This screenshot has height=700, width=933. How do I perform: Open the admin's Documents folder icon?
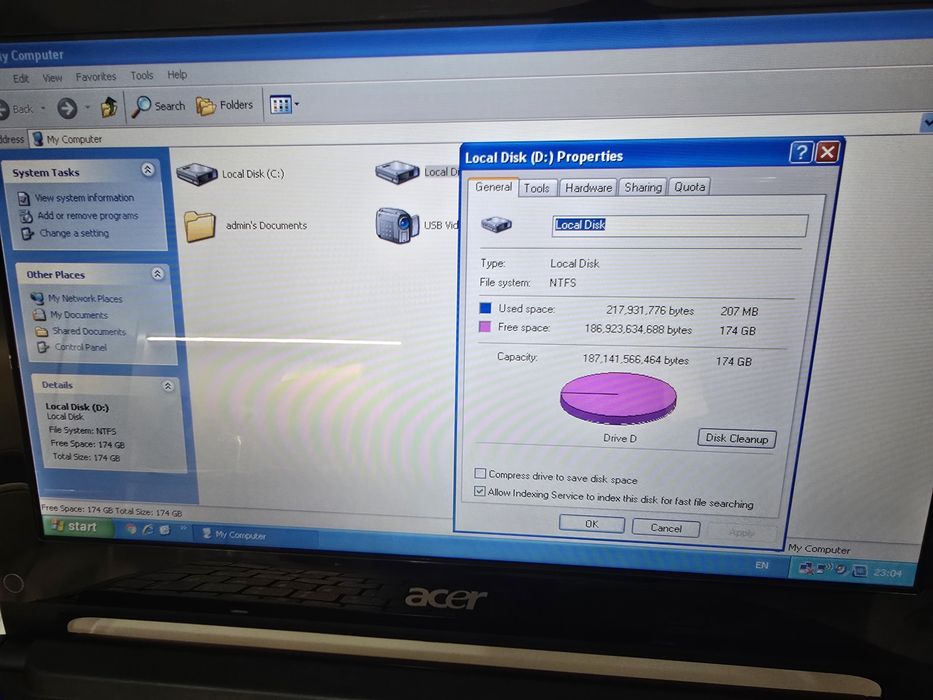(200, 226)
